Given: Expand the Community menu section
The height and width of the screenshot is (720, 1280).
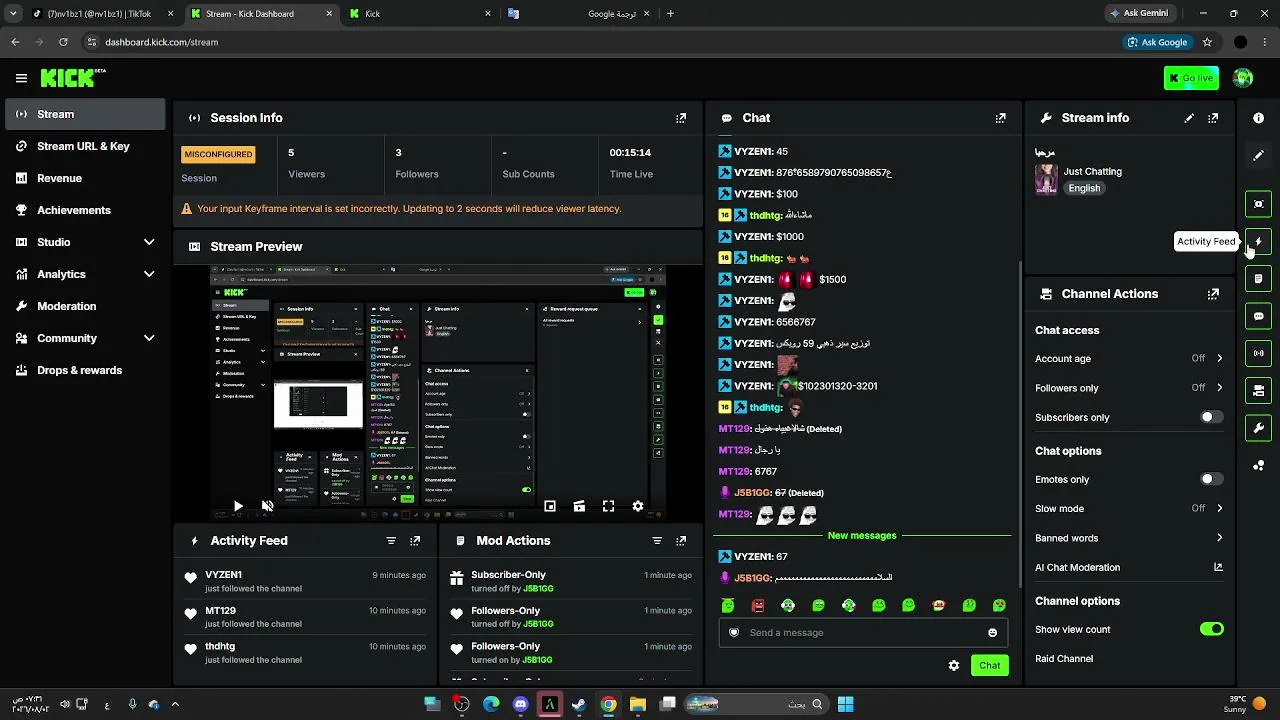Looking at the screenshot, I should [x=149, y=338].
